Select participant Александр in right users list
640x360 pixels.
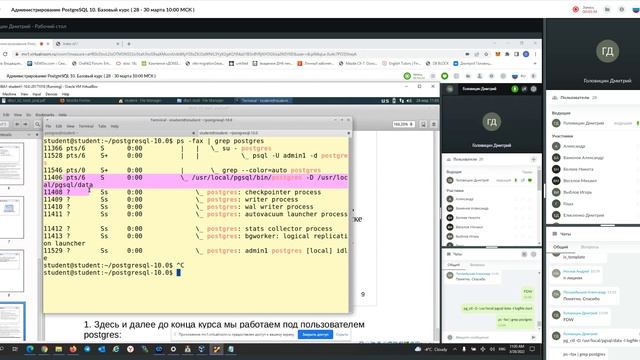coord(574,146)
